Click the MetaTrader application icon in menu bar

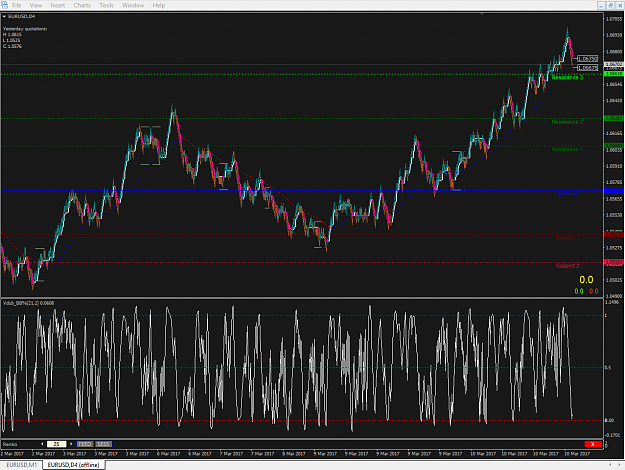tap(4, 5)
